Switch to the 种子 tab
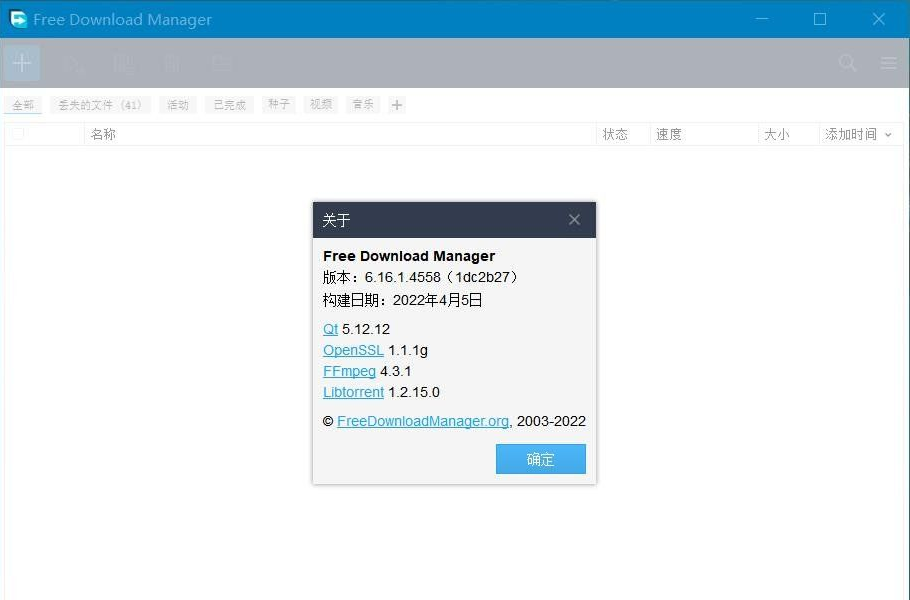Screen dimensions: 910x600 coord(278,104)
